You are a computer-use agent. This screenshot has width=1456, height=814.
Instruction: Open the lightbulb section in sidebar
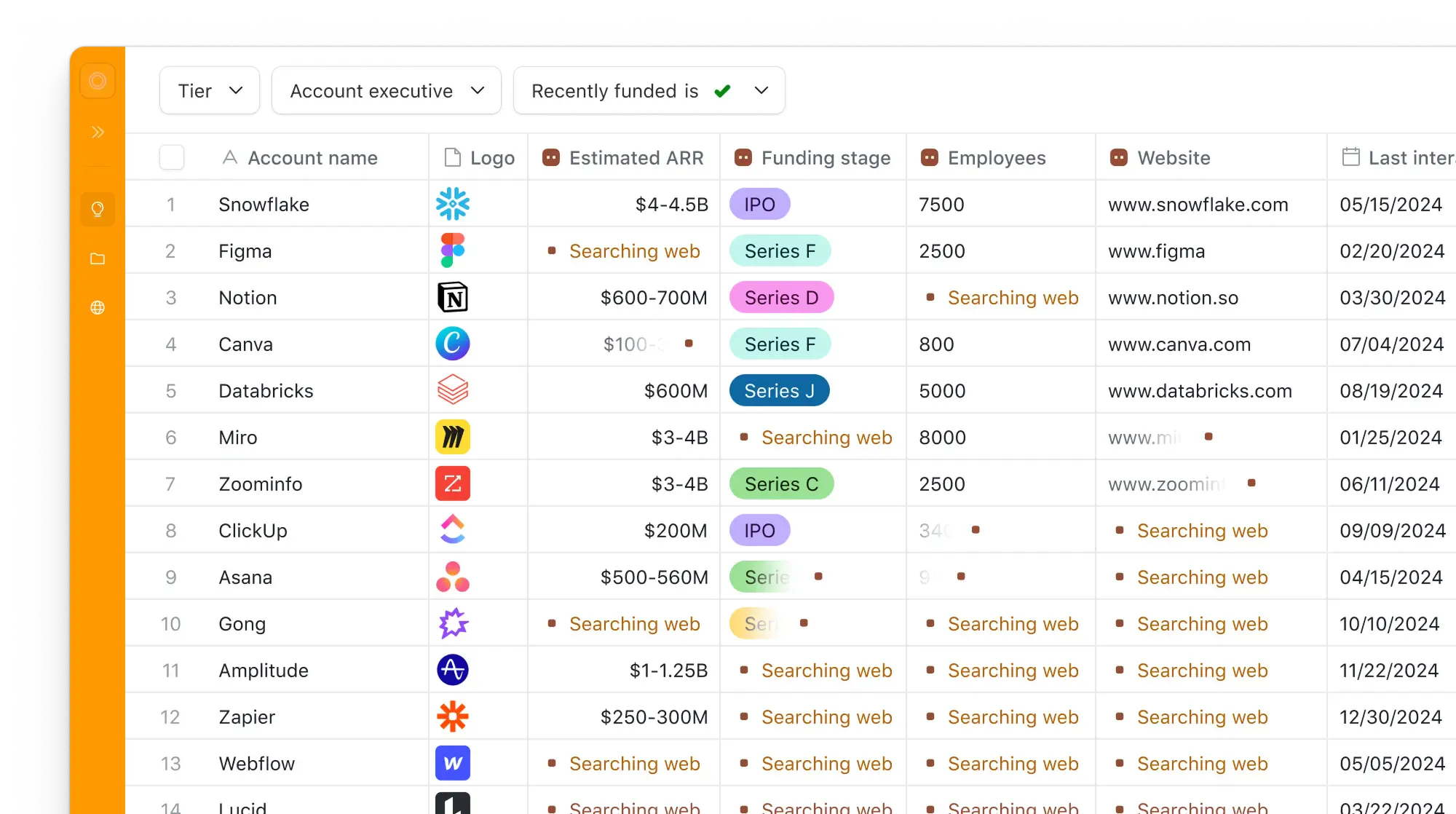point(98,210)
